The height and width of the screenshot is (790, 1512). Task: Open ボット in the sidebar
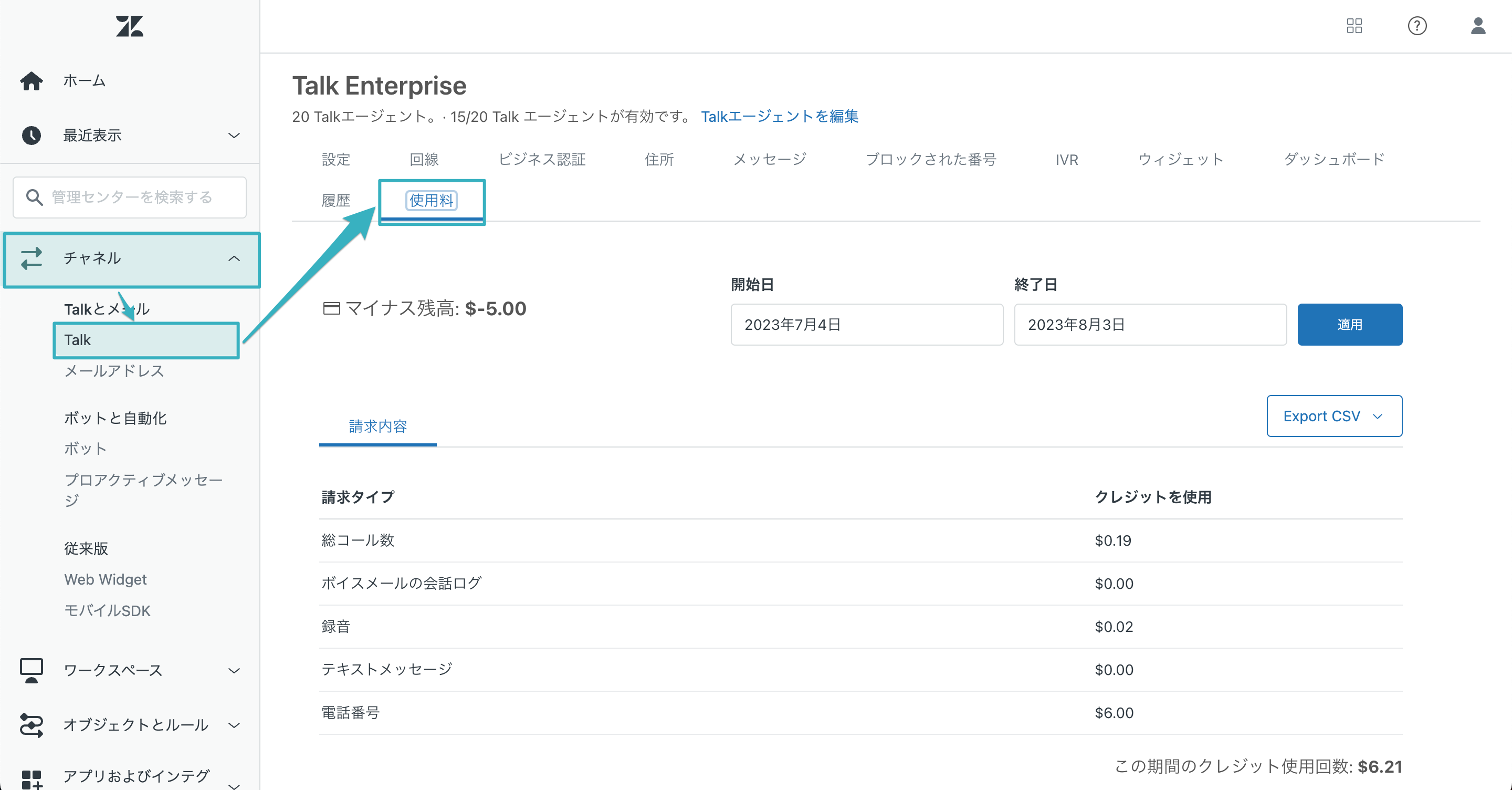pyautogui.click(x=86, y=449)
